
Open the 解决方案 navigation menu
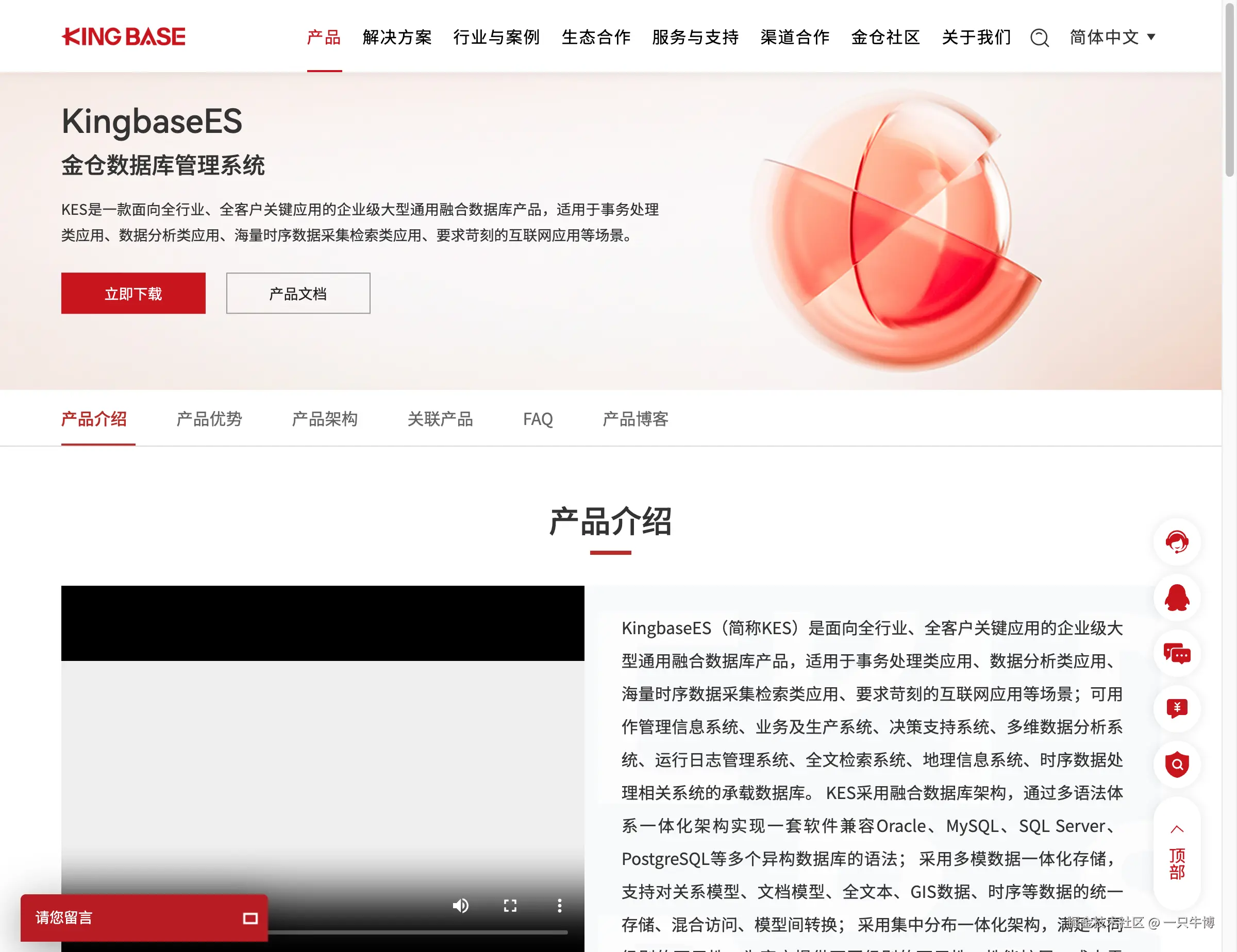[397, 38]
